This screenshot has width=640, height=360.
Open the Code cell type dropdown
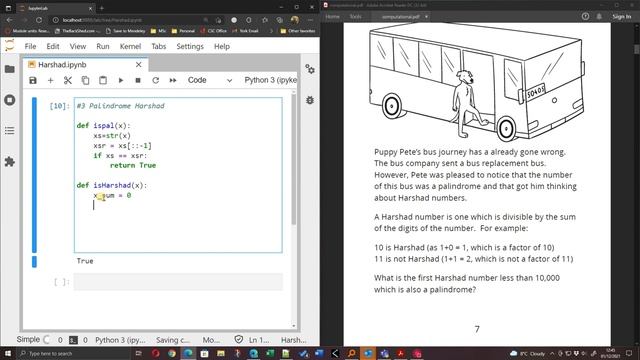click(x=210, y=80)
